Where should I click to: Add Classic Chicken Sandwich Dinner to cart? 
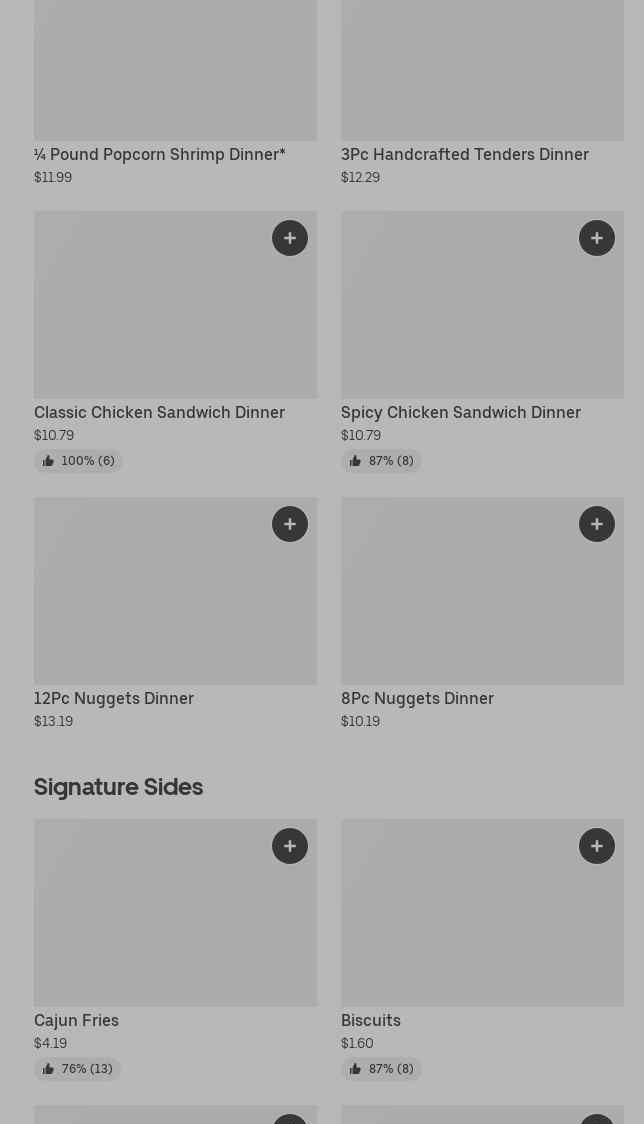click(290, 238)
